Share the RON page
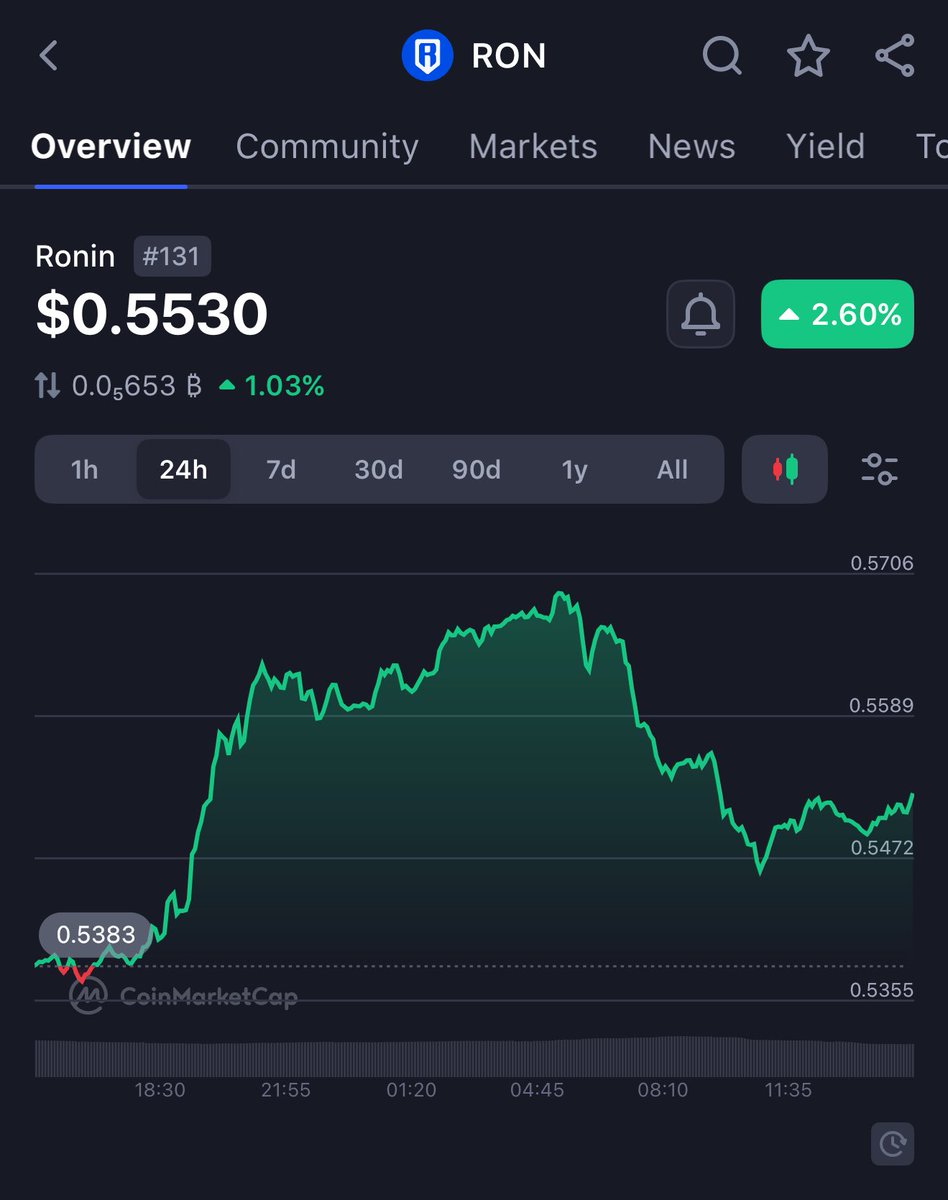 point(895,55)
